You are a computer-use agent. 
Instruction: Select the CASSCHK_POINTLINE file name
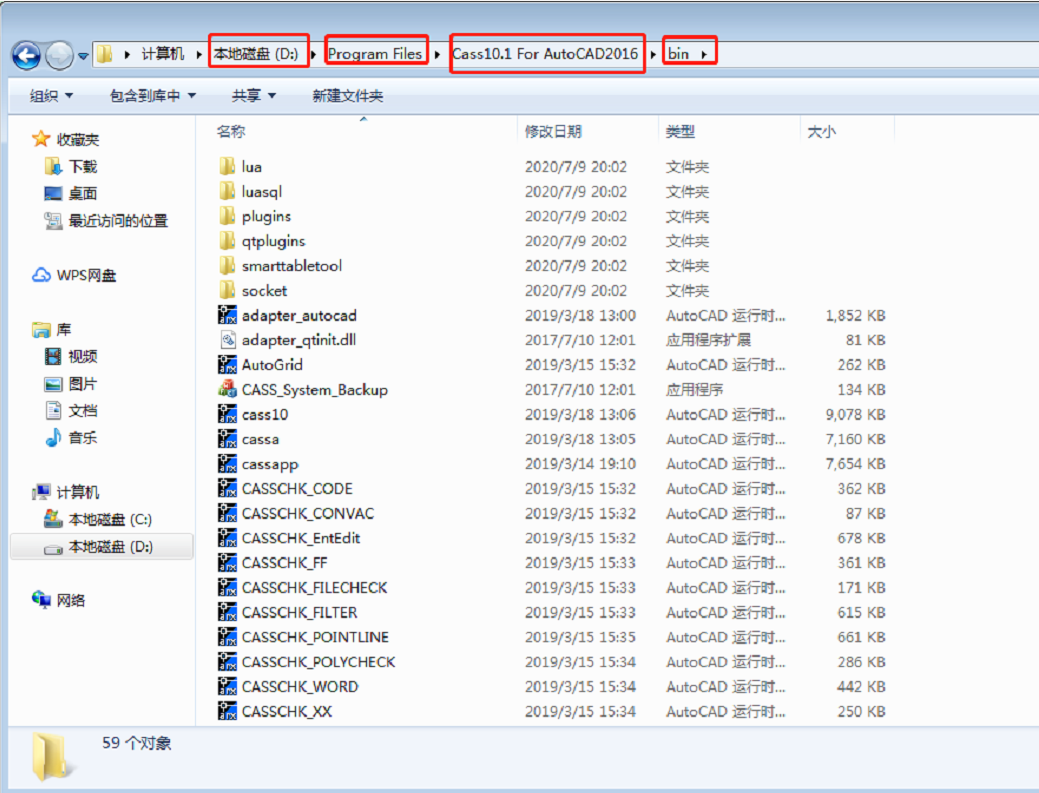pyautogui.click(x=315, y=637)
